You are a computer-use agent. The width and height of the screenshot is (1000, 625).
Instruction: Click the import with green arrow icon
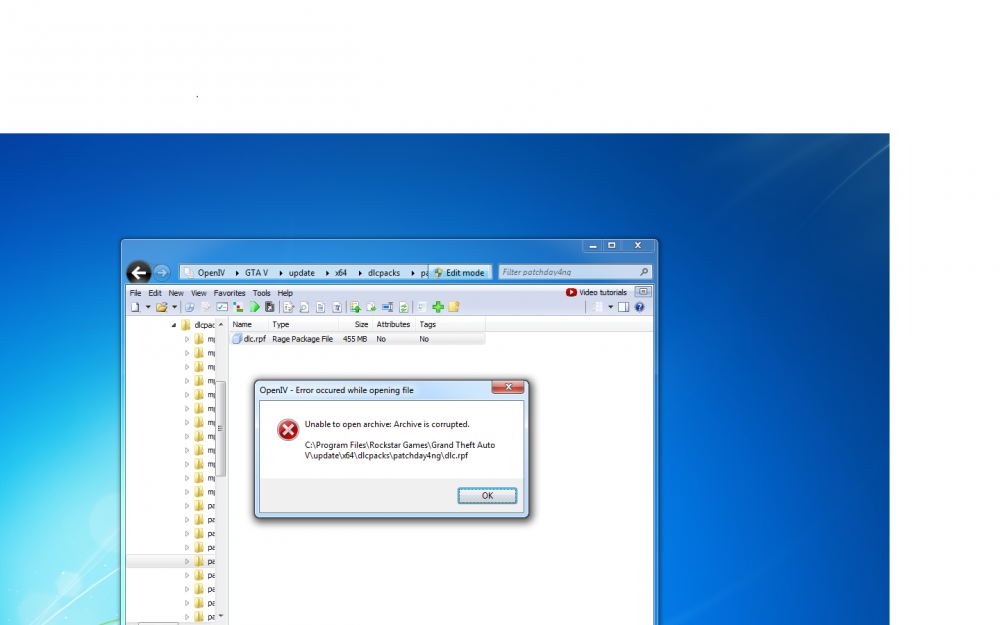click(355, 307)
